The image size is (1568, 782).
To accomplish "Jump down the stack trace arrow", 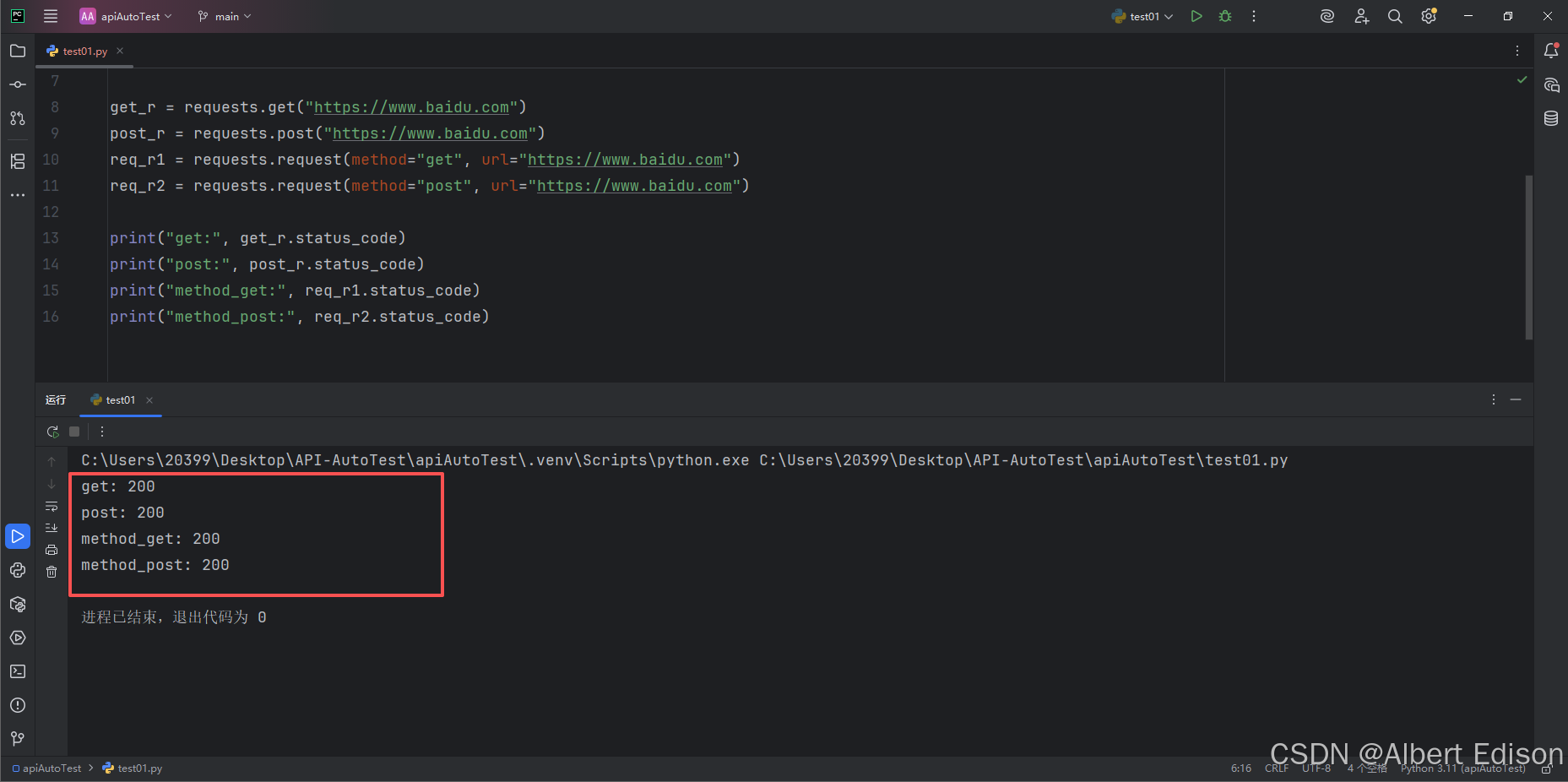I will pyautogui.click(x=52, y=484).
